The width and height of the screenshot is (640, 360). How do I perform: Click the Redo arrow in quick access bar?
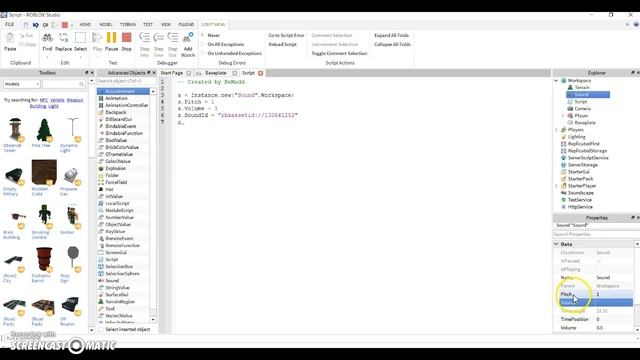(45, 25)
